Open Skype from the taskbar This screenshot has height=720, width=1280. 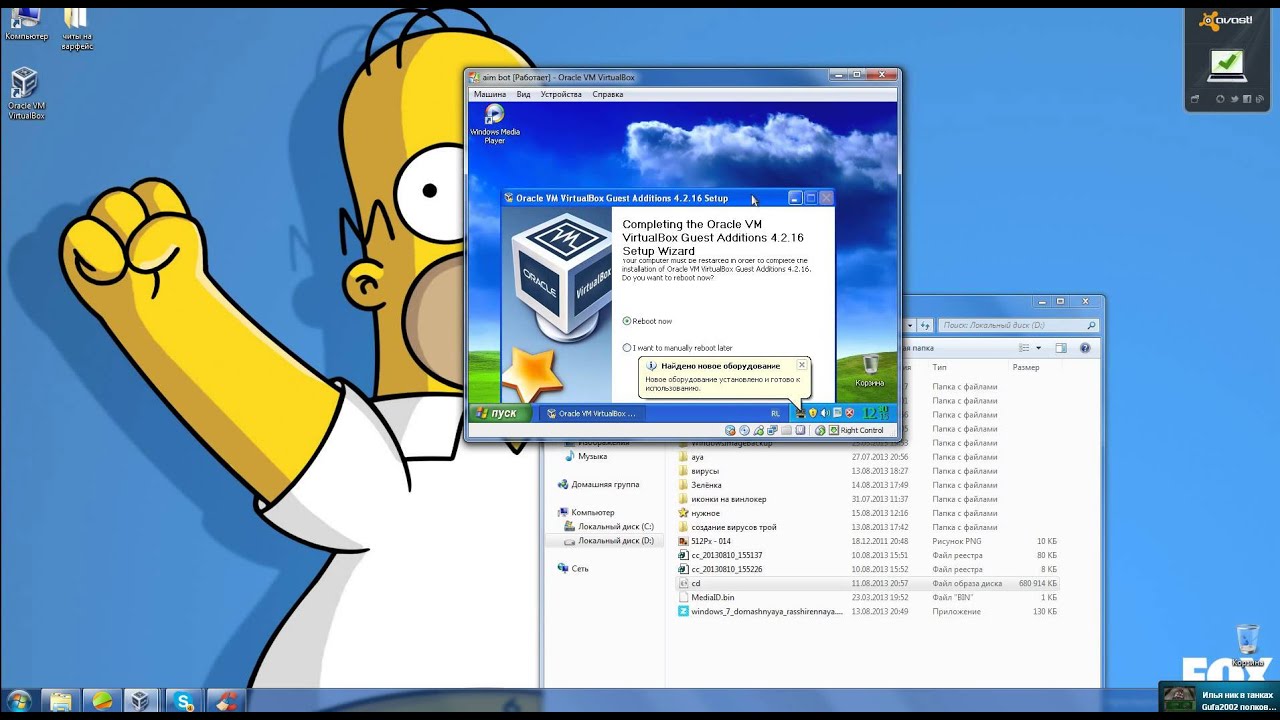click(182, 701)
